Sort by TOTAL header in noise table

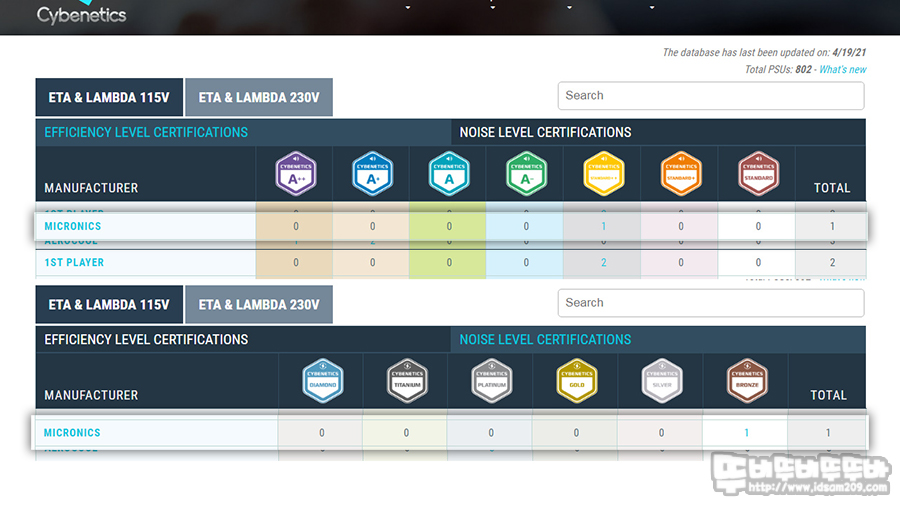tap(832, 188)
